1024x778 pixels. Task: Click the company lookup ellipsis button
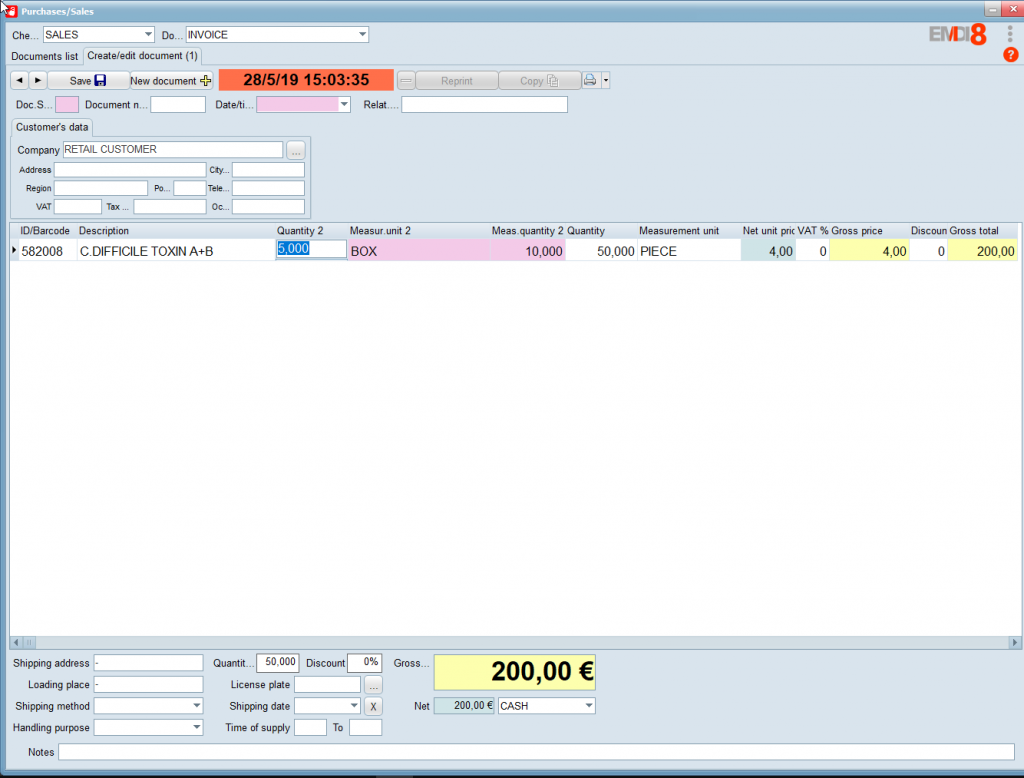click(x=295, y=150)
